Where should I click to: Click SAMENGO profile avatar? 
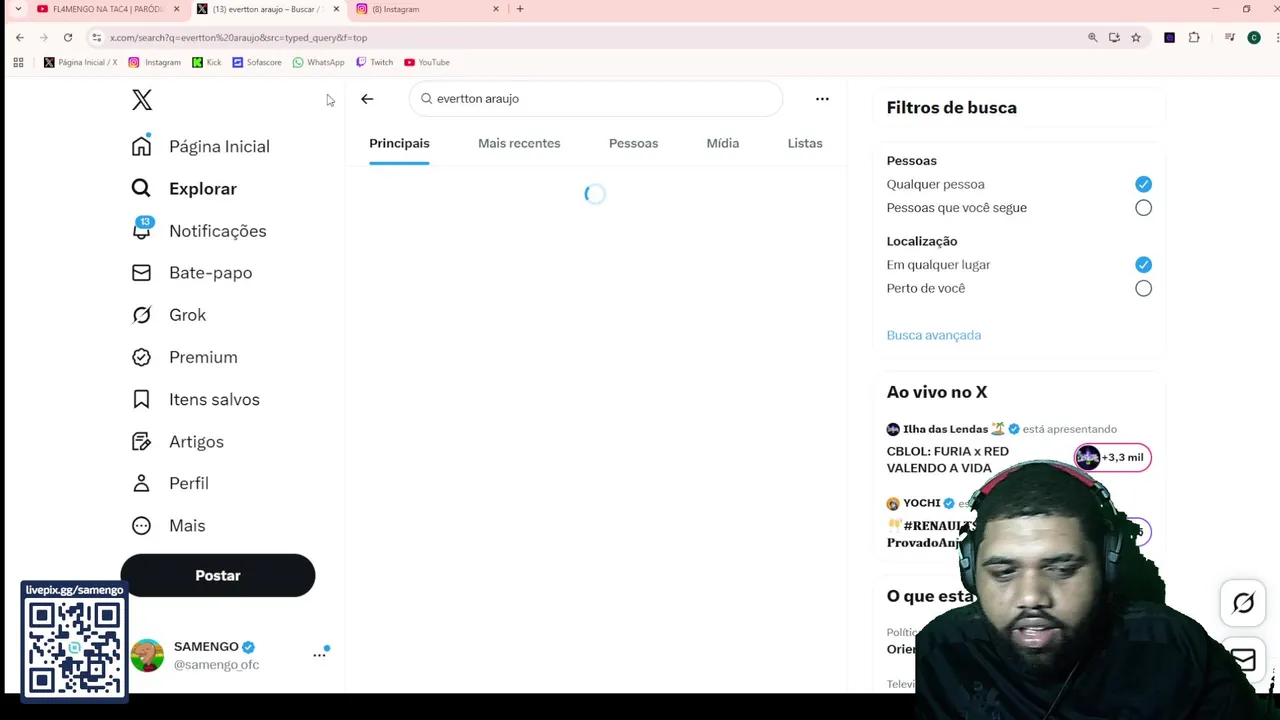147,655
